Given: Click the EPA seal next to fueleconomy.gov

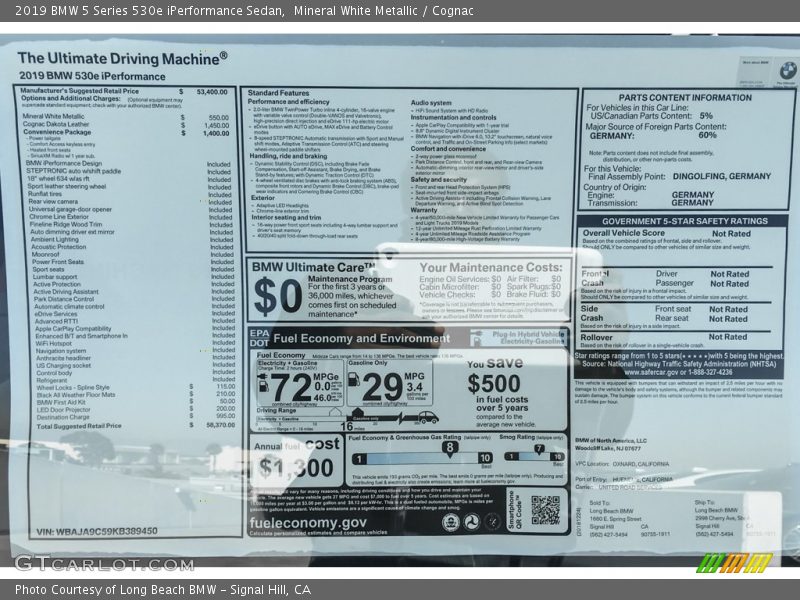Looking at the screenshot, I should click(x=451, y=522).
